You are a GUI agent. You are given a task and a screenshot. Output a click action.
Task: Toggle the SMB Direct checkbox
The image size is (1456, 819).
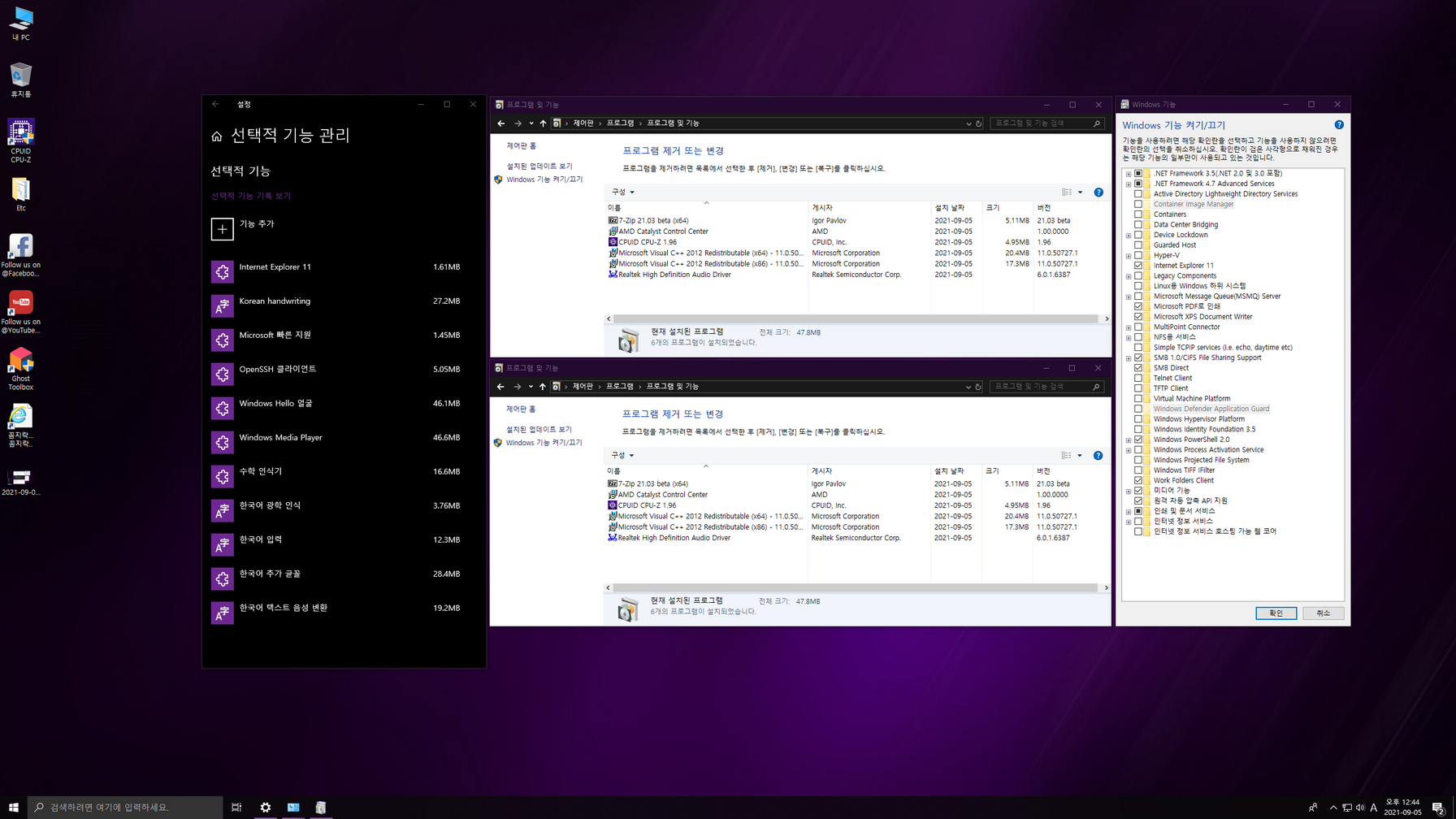pyautogui.click(x=1138, y=368)
